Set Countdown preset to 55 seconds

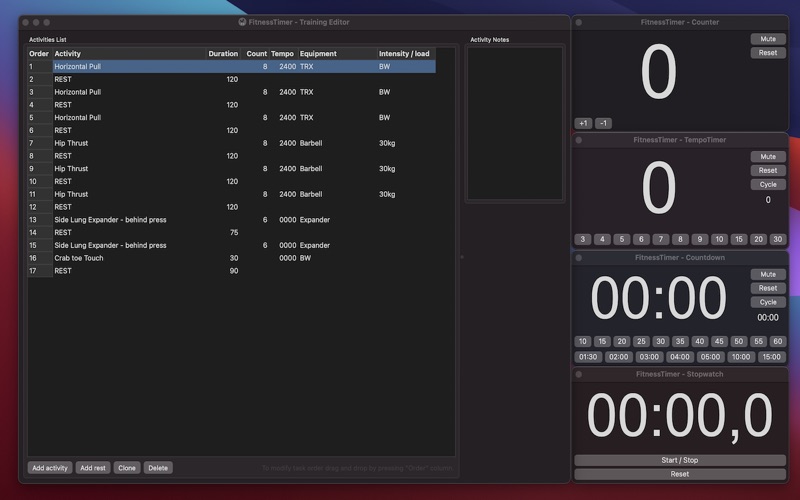coord(758,341)
